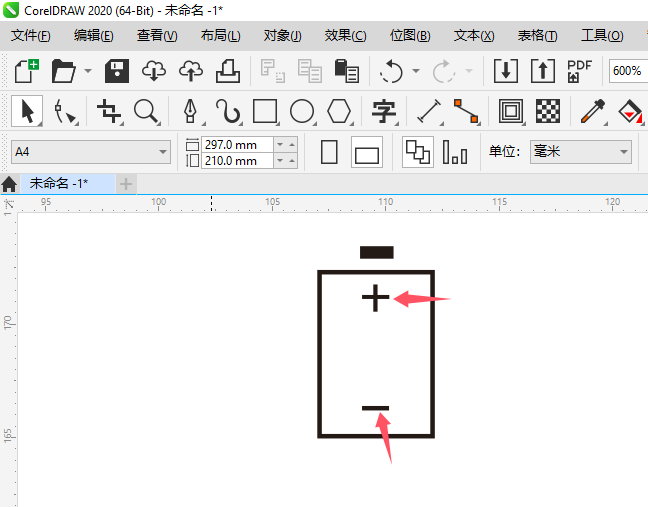This screenshot has width=648, height=507.
Task: Open the 效果(C) menu
Action: (345, 36)
